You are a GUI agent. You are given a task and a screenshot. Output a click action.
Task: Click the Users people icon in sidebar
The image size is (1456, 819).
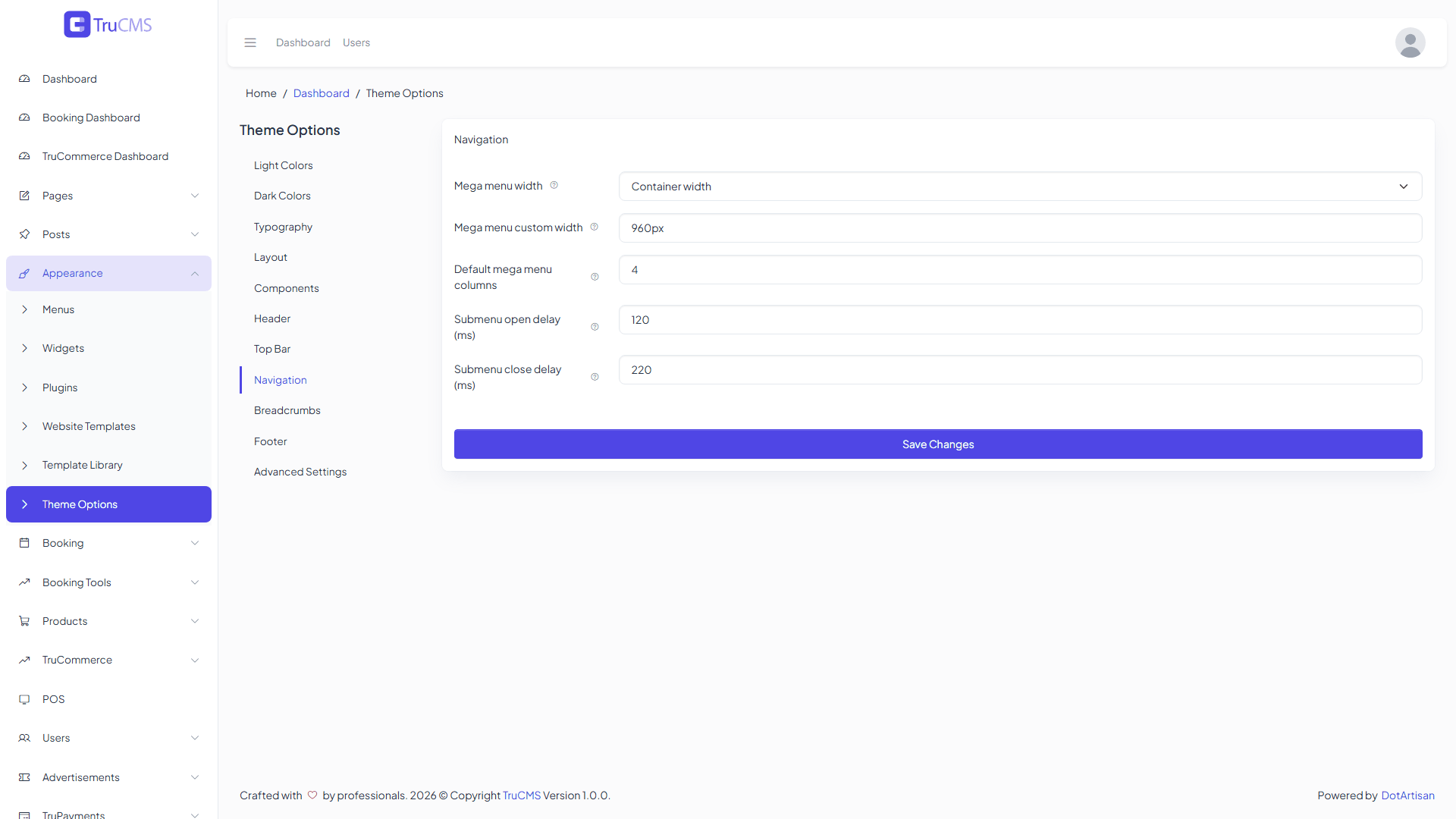(24, 738)
